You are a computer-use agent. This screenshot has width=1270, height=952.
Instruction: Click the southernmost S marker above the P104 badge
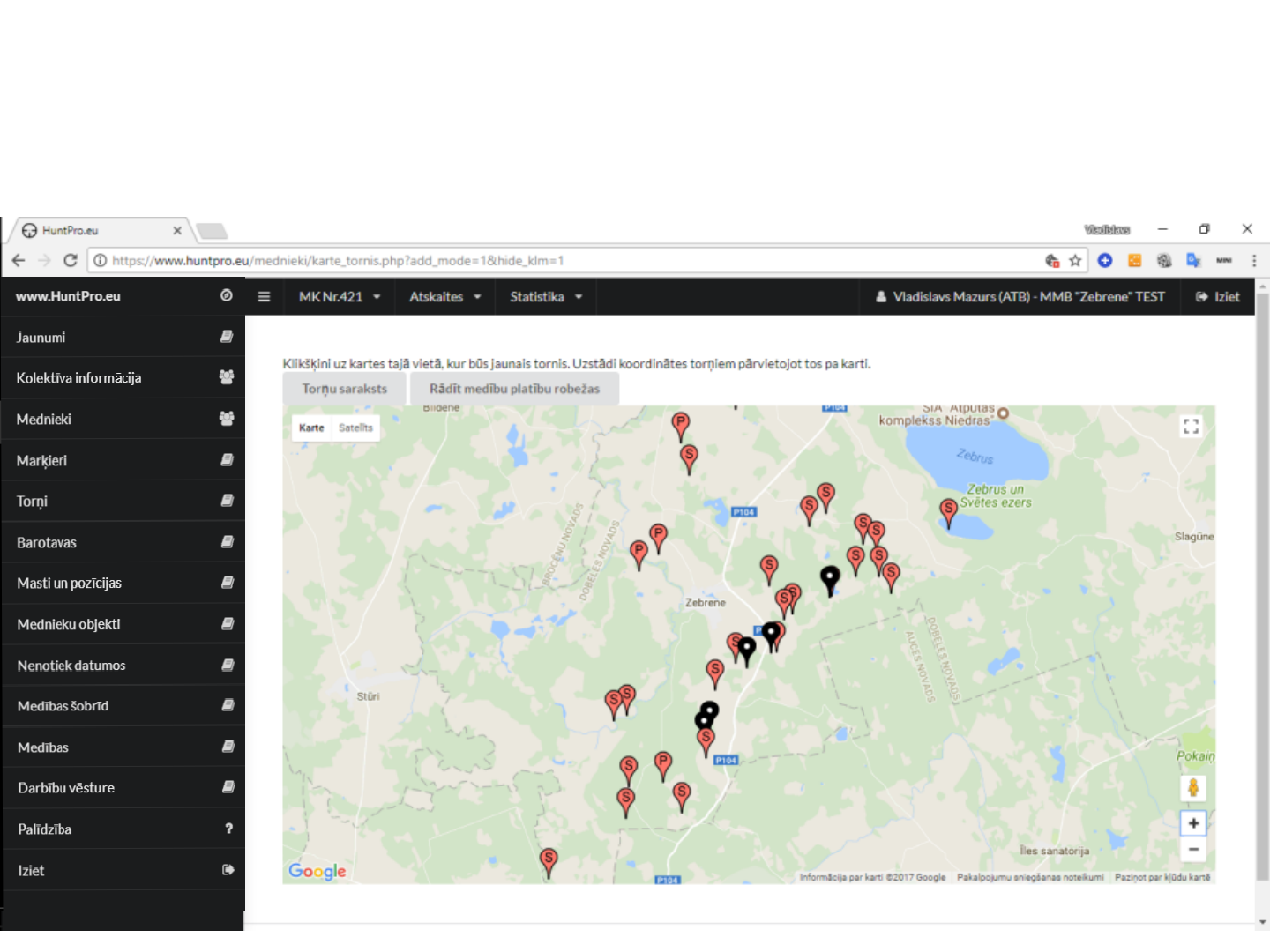pyautogui.click(x=706, y=741)
